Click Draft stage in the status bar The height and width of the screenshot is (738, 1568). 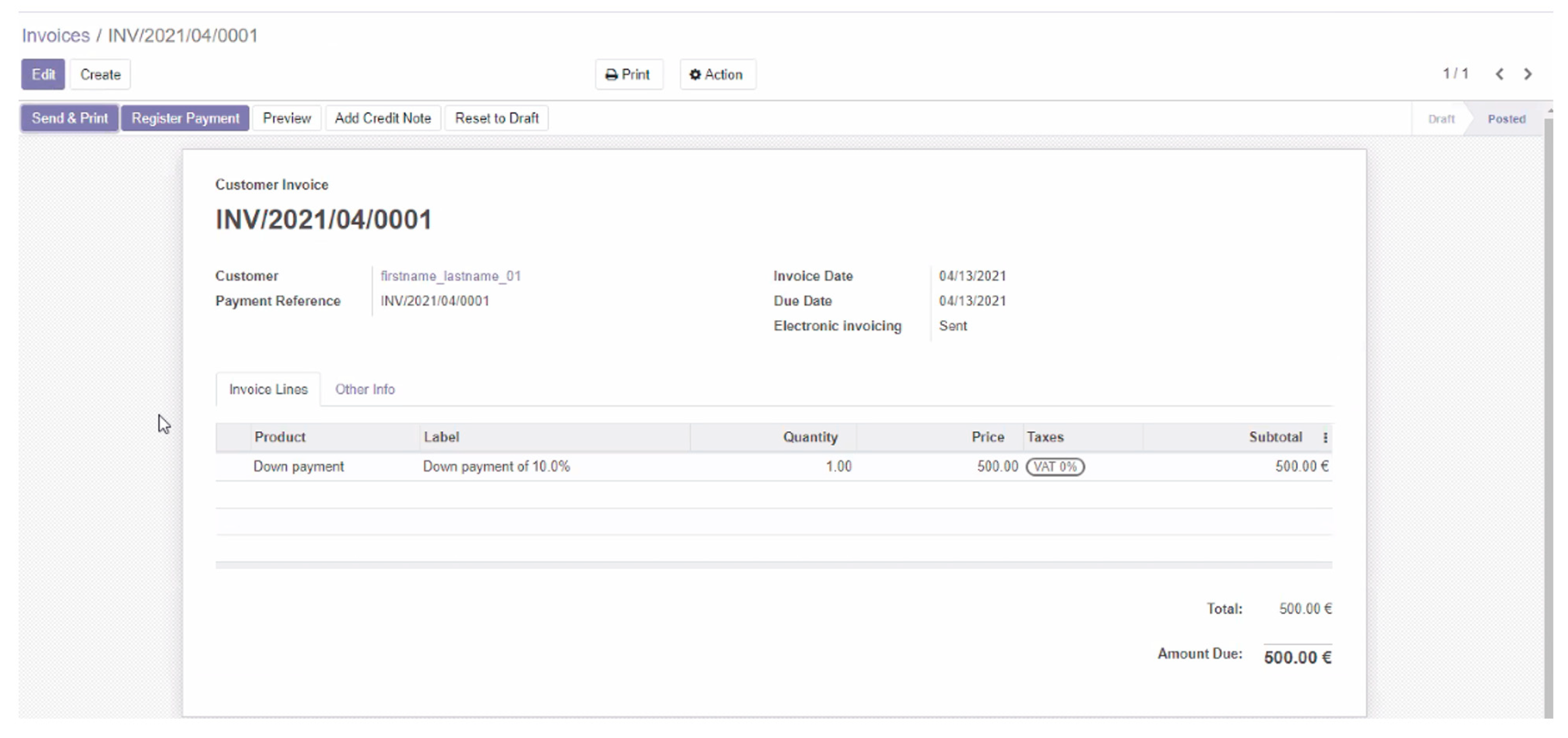point(1441,118)
